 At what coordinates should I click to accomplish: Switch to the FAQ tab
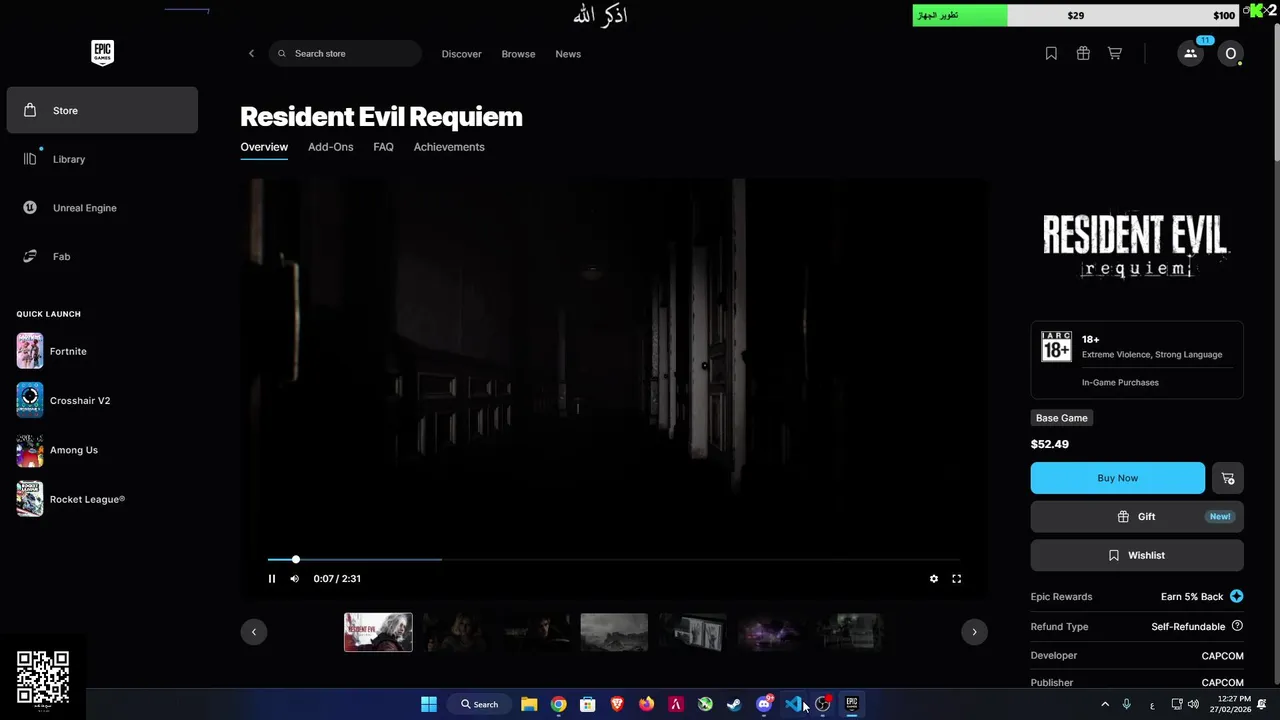(x=383, y=147)
